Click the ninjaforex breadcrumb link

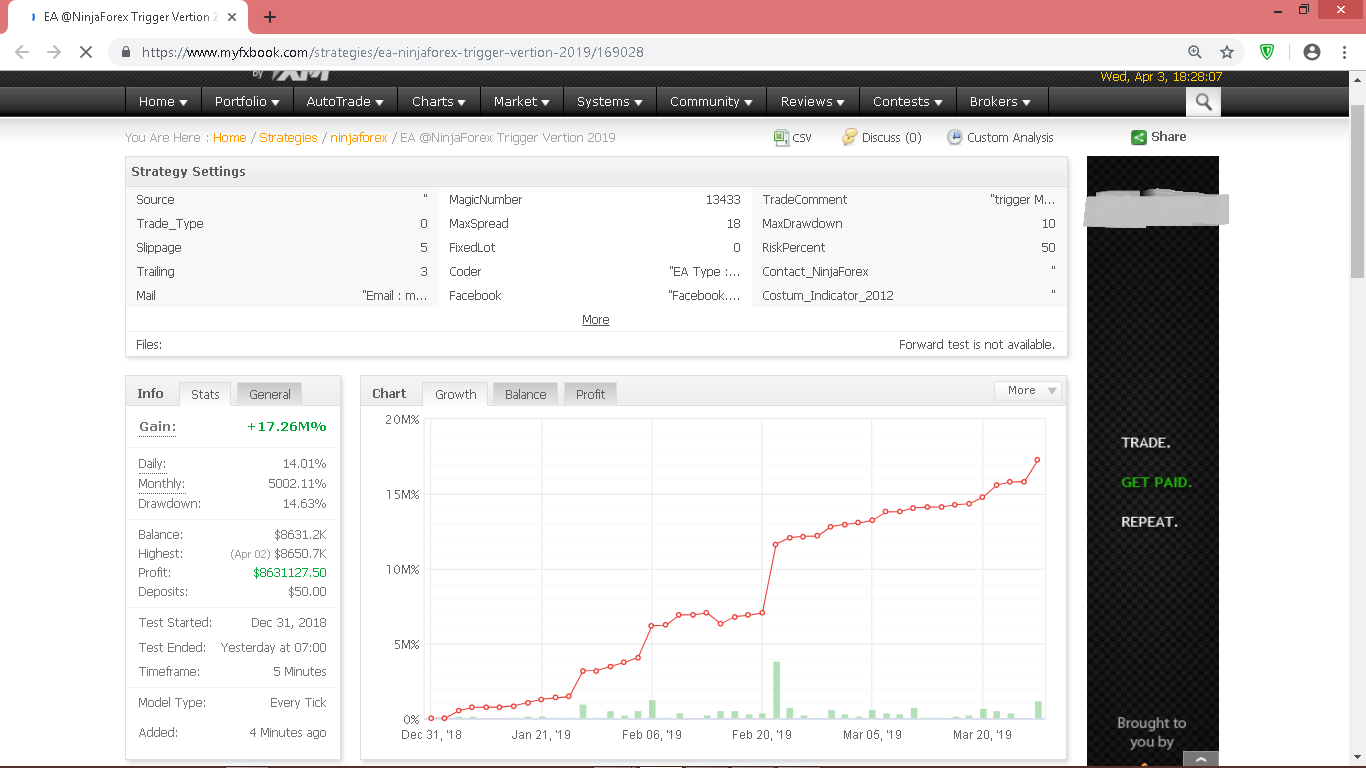tap(359, 138)
